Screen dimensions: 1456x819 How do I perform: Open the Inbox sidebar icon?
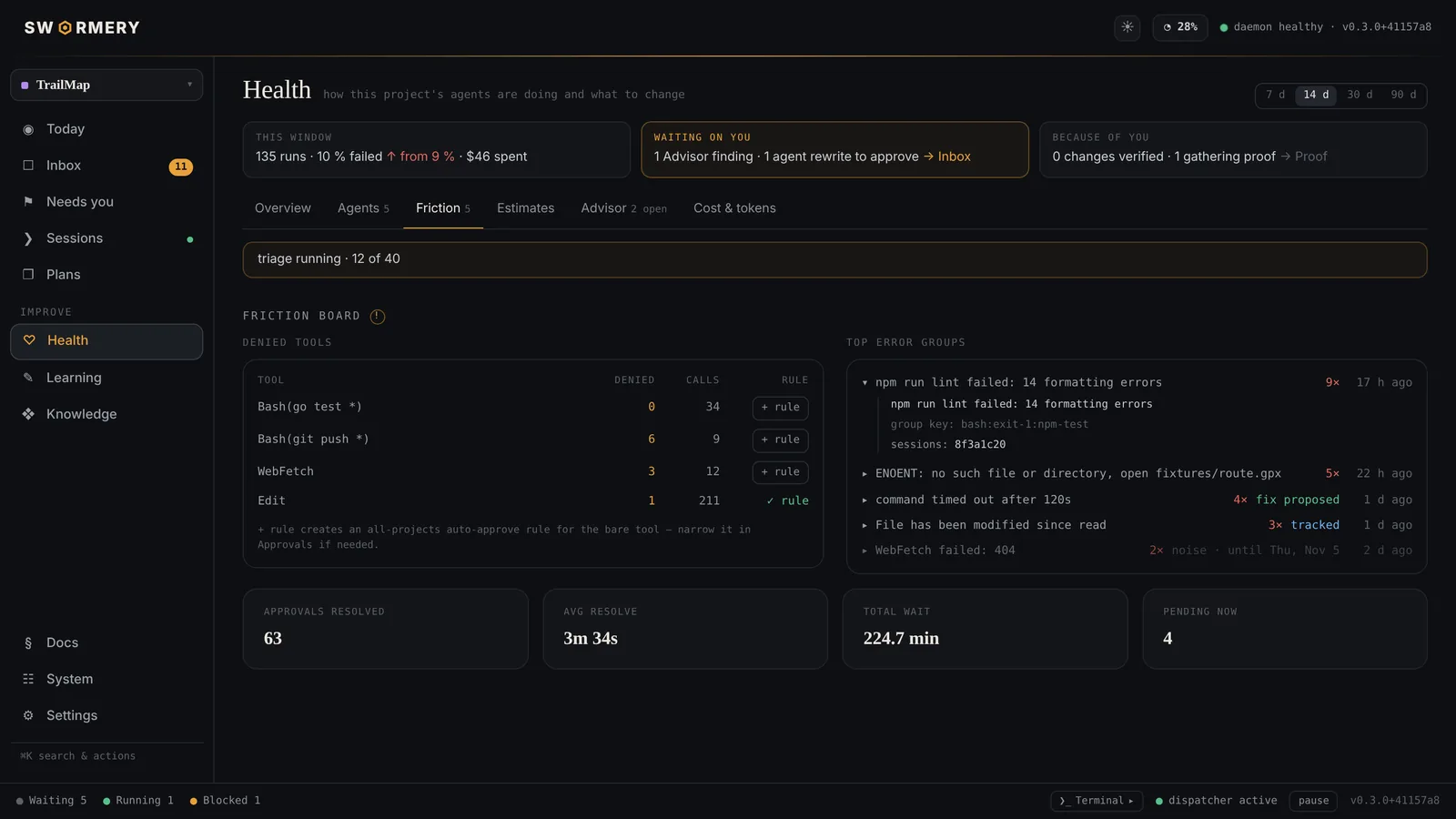point(28,166)
